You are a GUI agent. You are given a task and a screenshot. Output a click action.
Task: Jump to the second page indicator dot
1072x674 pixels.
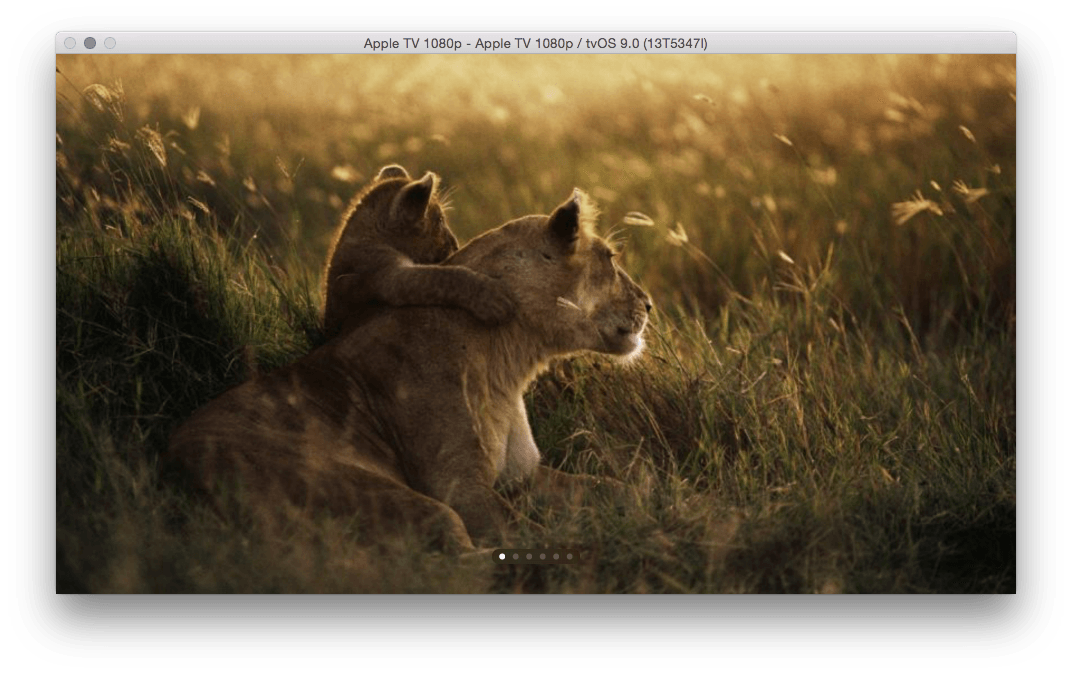point(516,556)
